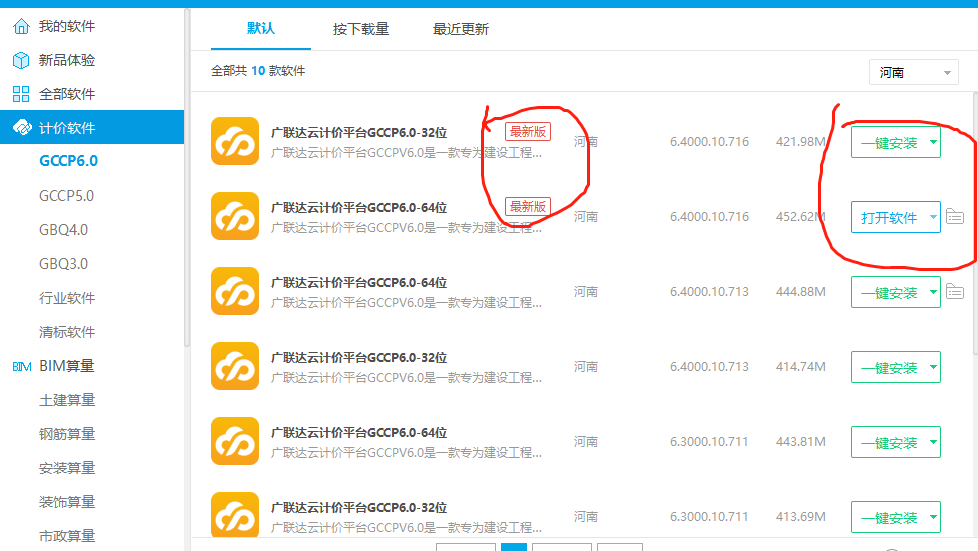Click app icon of GCCP6.0-32位 version 6.4000.10.713

point(235,366)
